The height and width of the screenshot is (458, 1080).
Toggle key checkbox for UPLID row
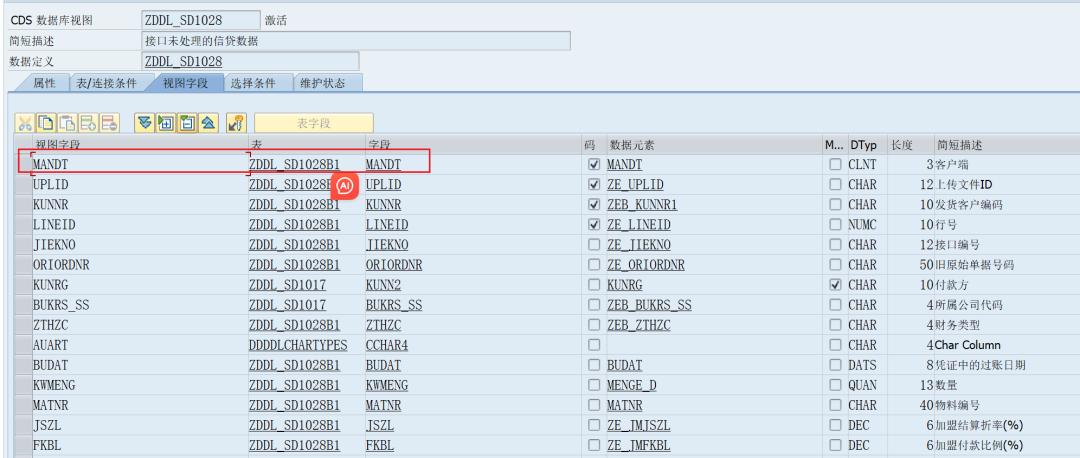point(594,185)
